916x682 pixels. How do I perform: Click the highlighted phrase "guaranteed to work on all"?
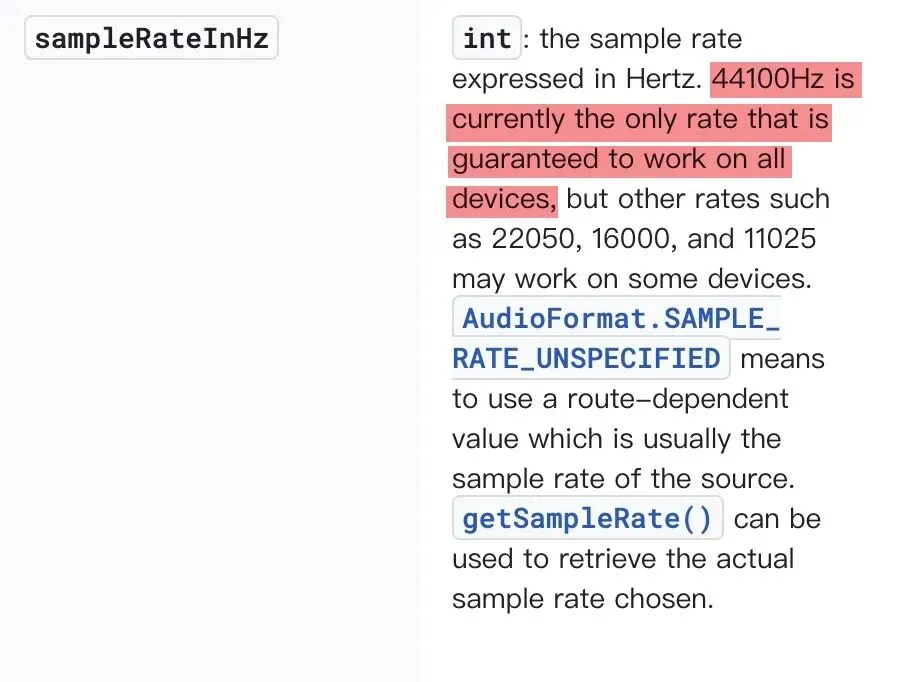[619, 159]
